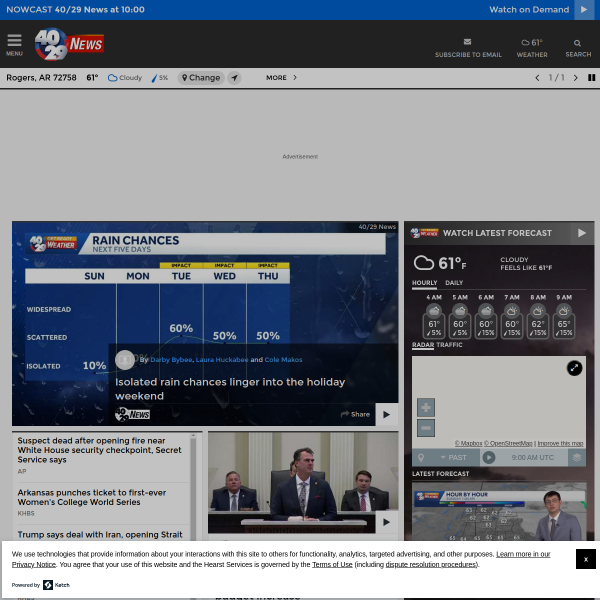Expand radar map to fullscreen
This screenshot has width=600, height=600.
(574, 368)
